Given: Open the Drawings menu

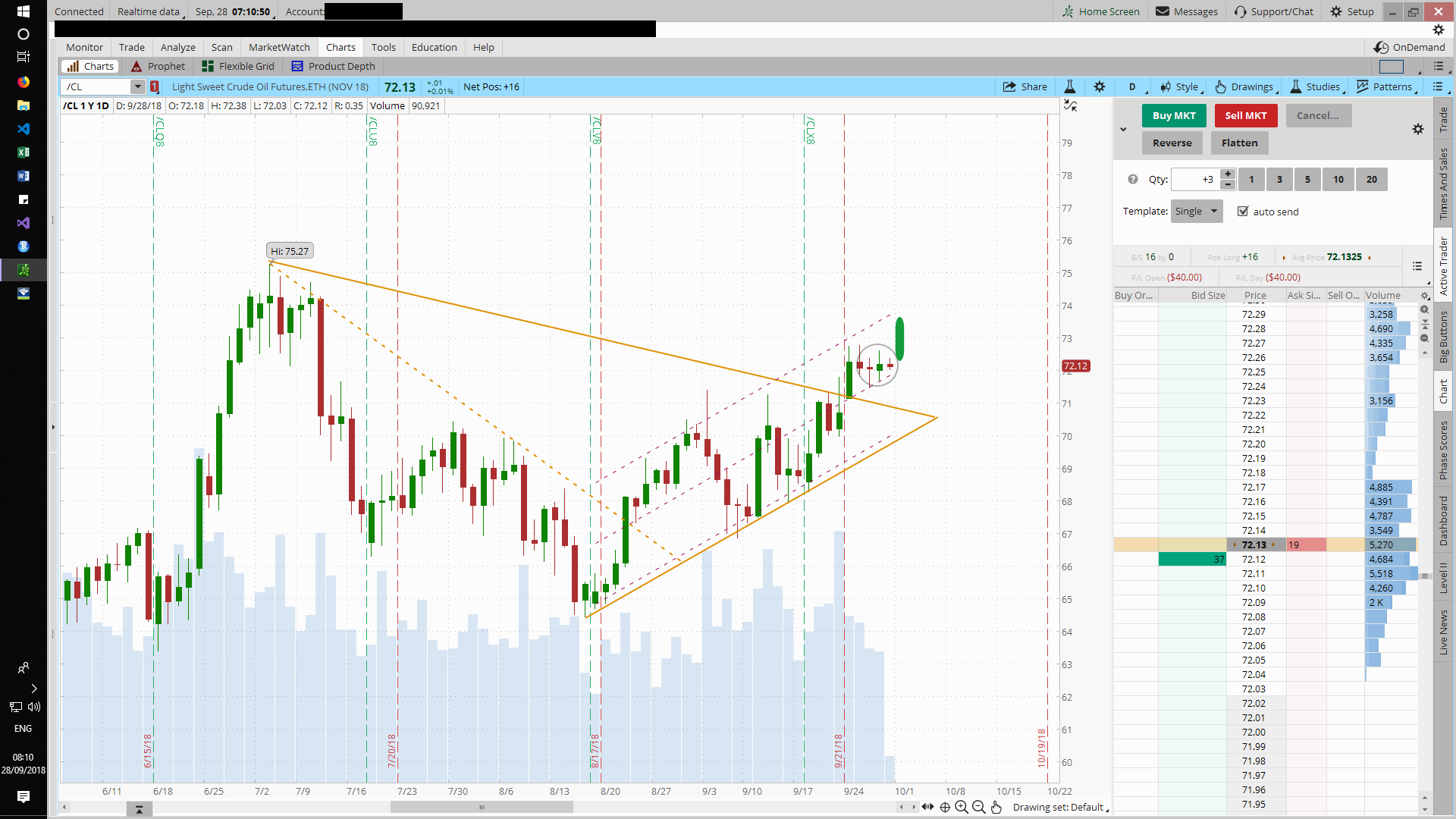Looking at the screenshot, I should click(1247, 86).
